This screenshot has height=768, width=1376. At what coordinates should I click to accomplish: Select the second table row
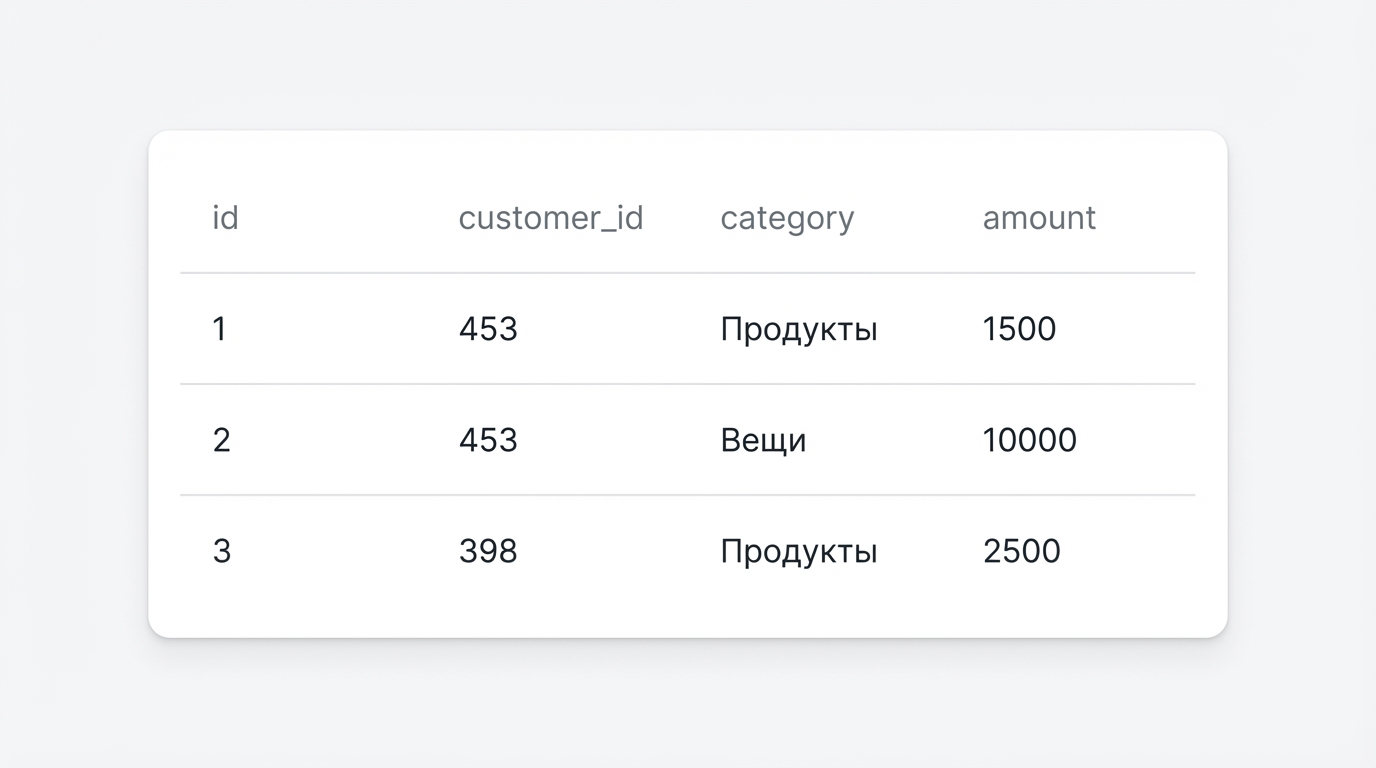coord(687,440)
